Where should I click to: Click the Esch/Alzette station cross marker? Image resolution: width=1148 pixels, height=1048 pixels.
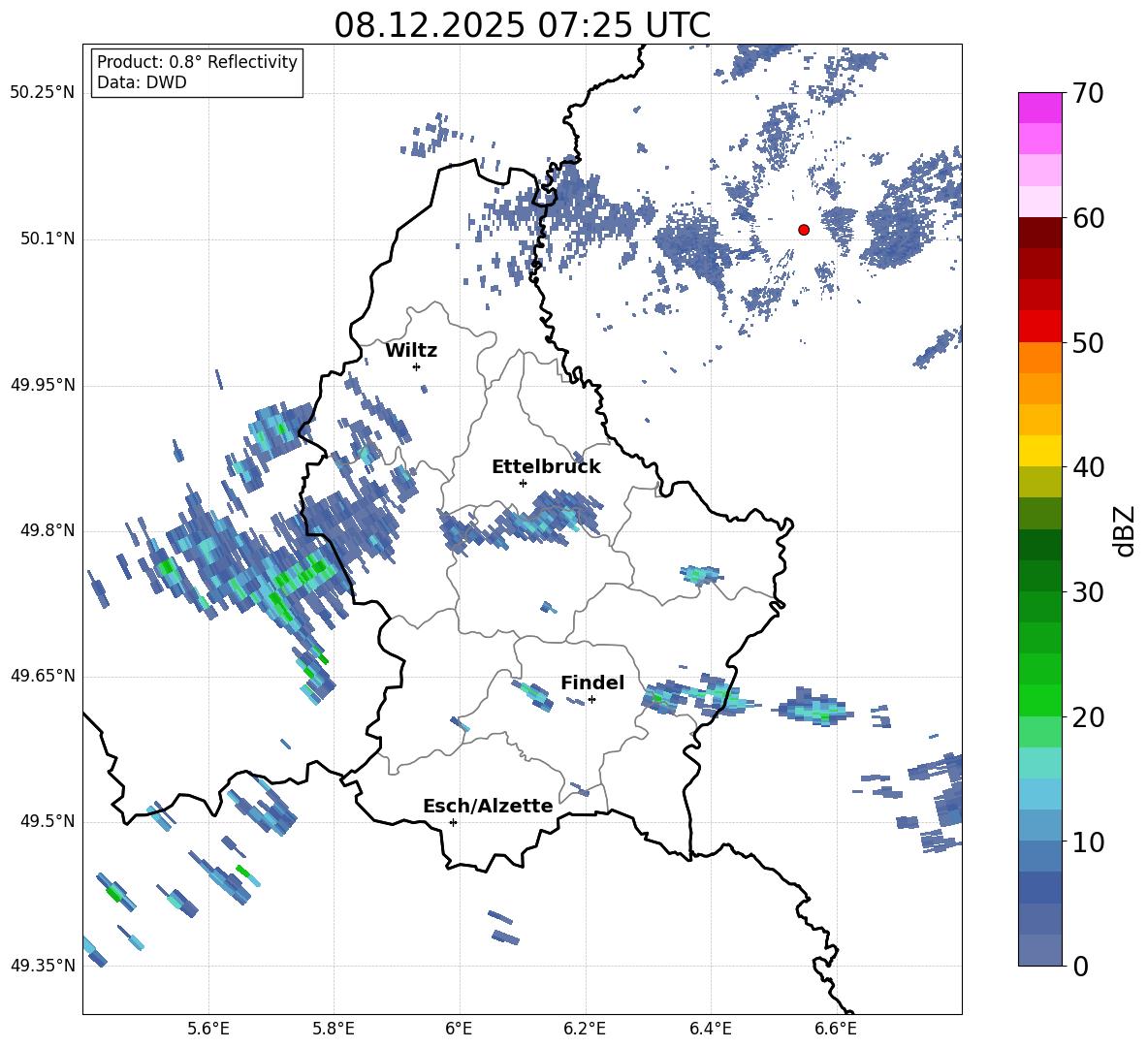pos(453,822)
